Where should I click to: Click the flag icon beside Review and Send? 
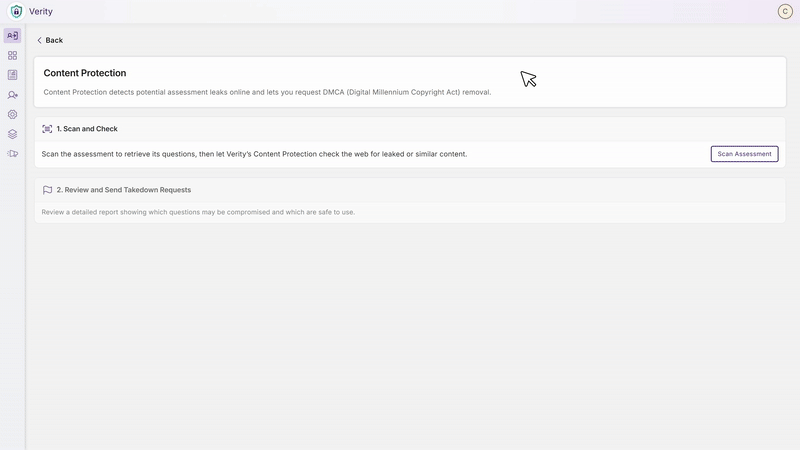[47, 190]
